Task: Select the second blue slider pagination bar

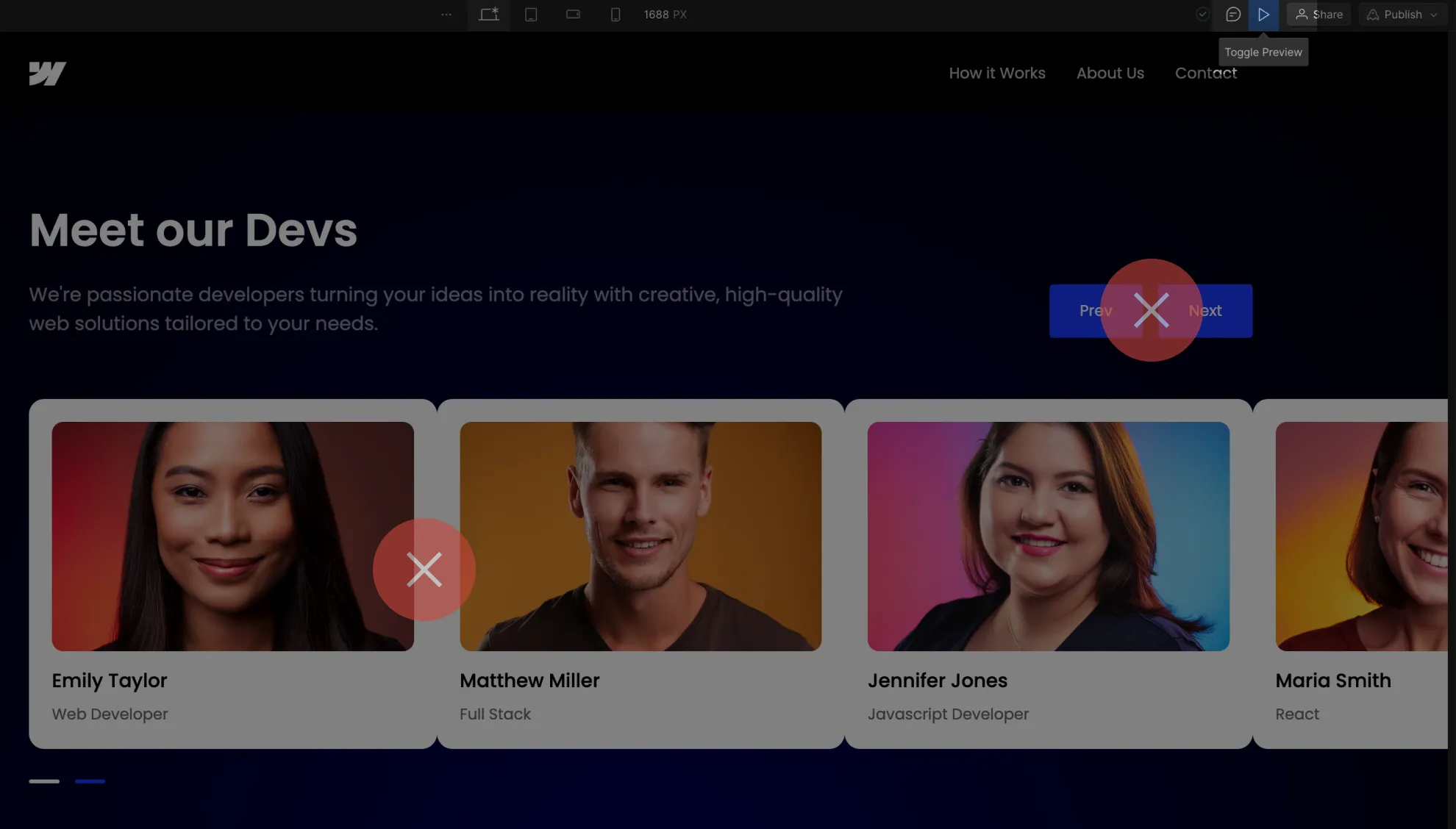Action: (x=90, y=781)
